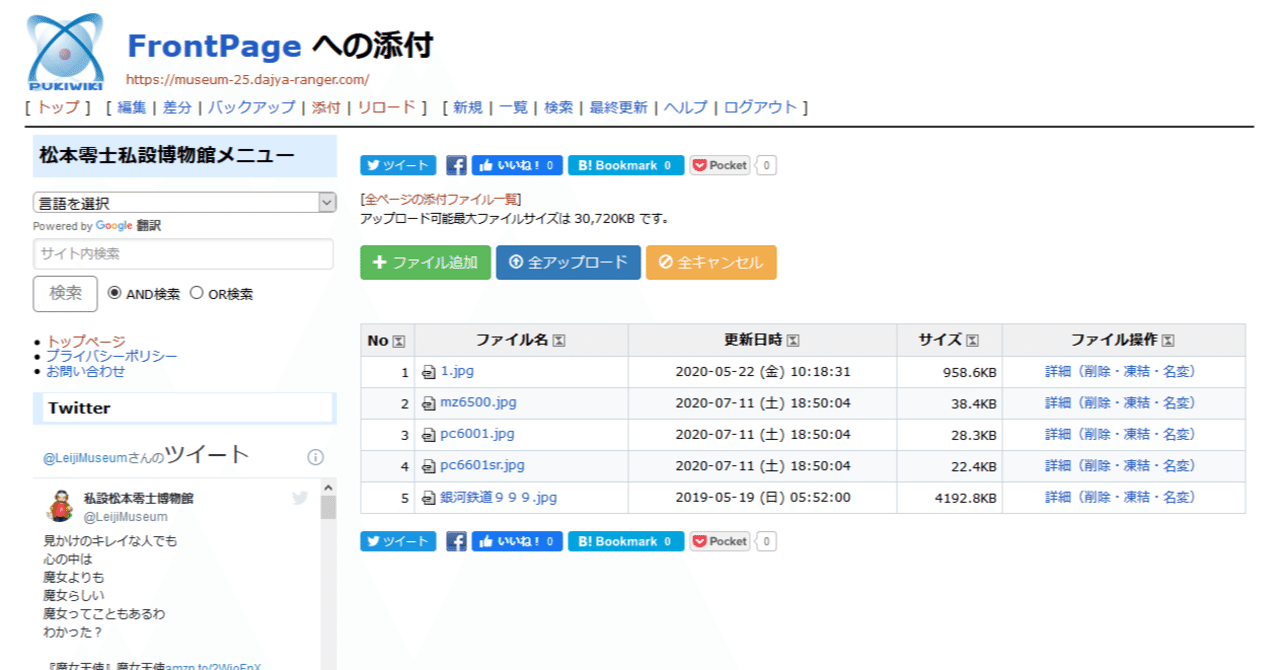The width and height of the screenshot is (1280, 670).
Task: Click the Twitter widget scrollbar thumb
Action: coord(328,507)
